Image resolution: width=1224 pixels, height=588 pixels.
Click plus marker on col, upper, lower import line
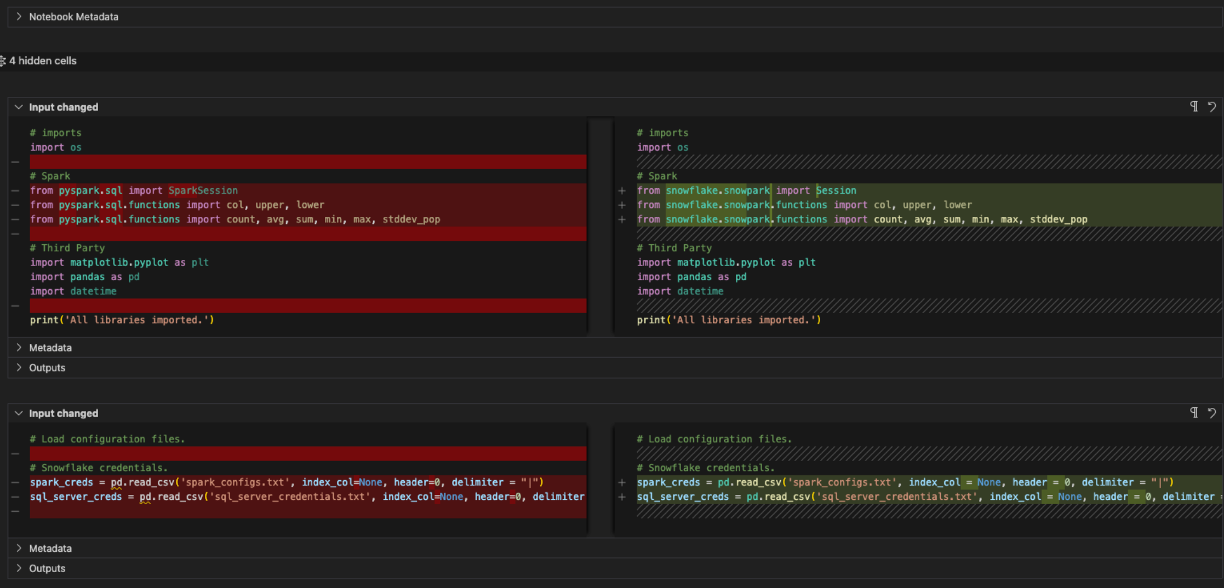coord(622,205)
